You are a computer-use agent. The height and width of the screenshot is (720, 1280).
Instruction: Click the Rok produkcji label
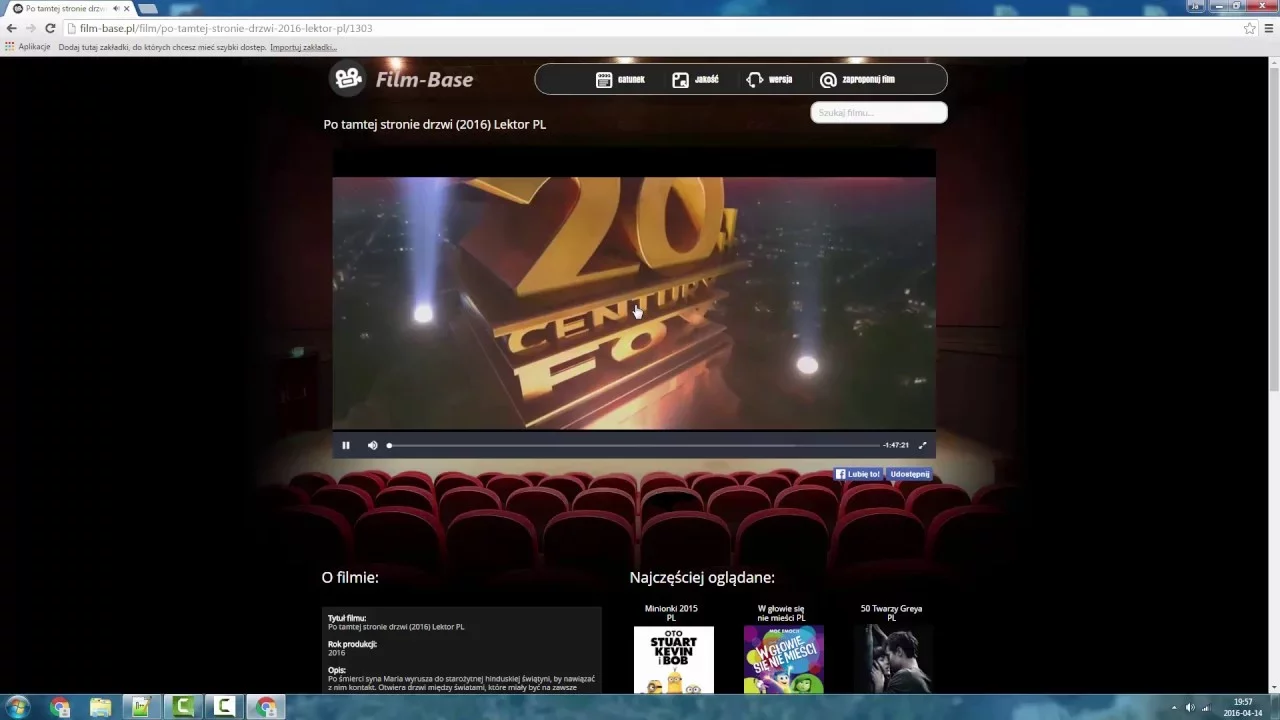point(352,644)
